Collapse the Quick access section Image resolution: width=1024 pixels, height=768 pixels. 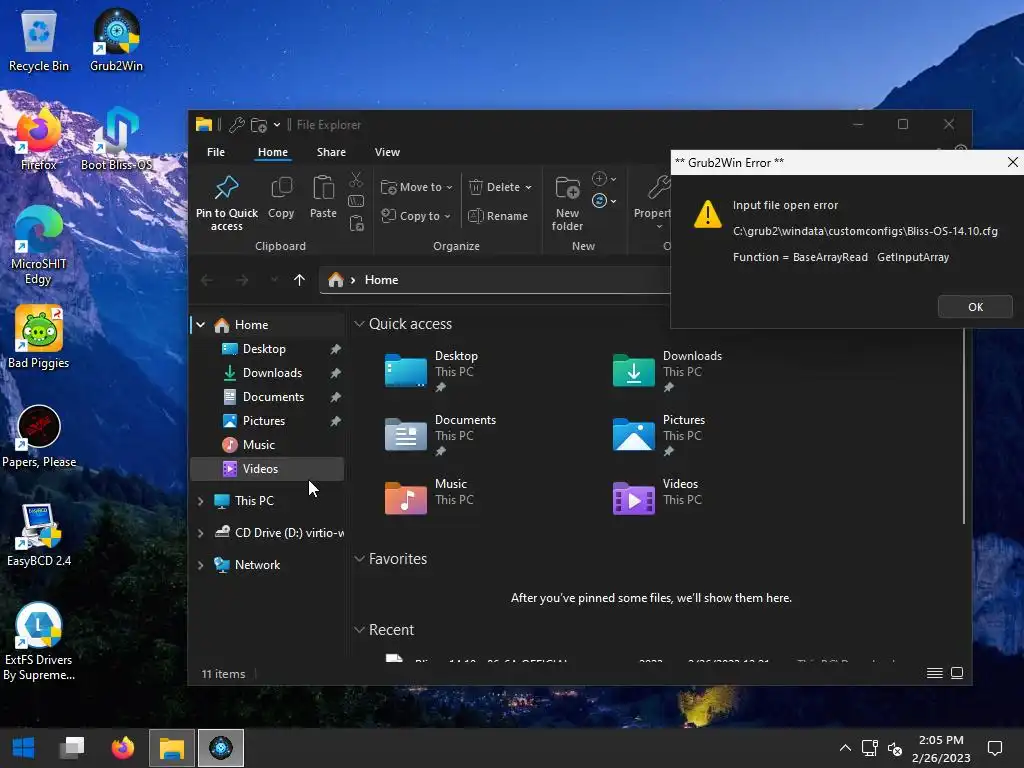tap(359, 324)
